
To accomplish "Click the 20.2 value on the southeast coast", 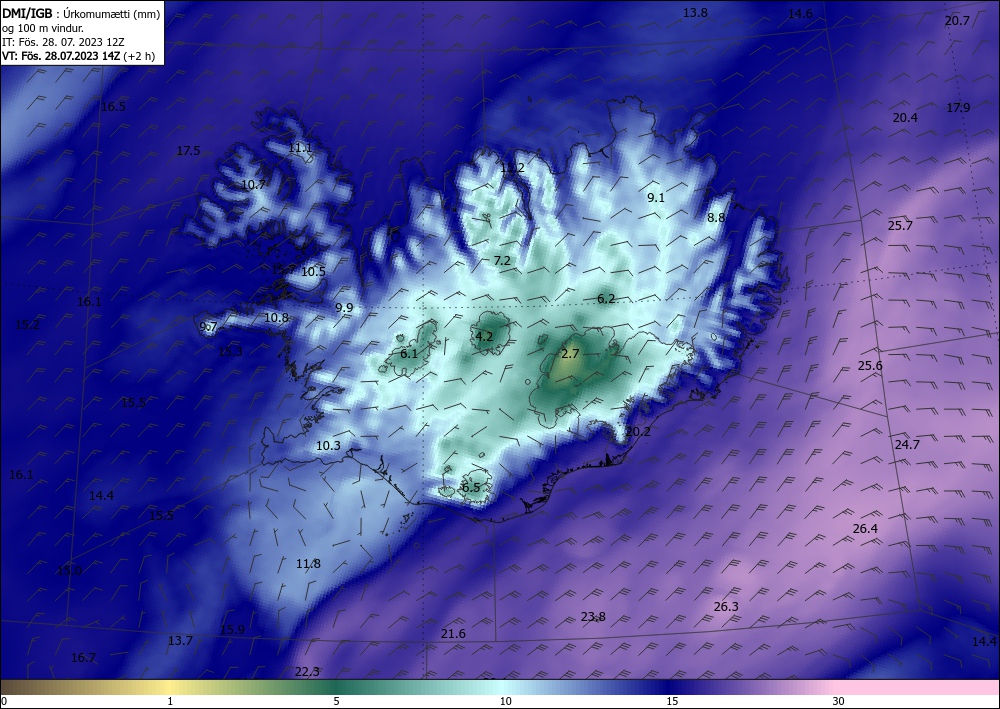I will click(x=638, y=432).
